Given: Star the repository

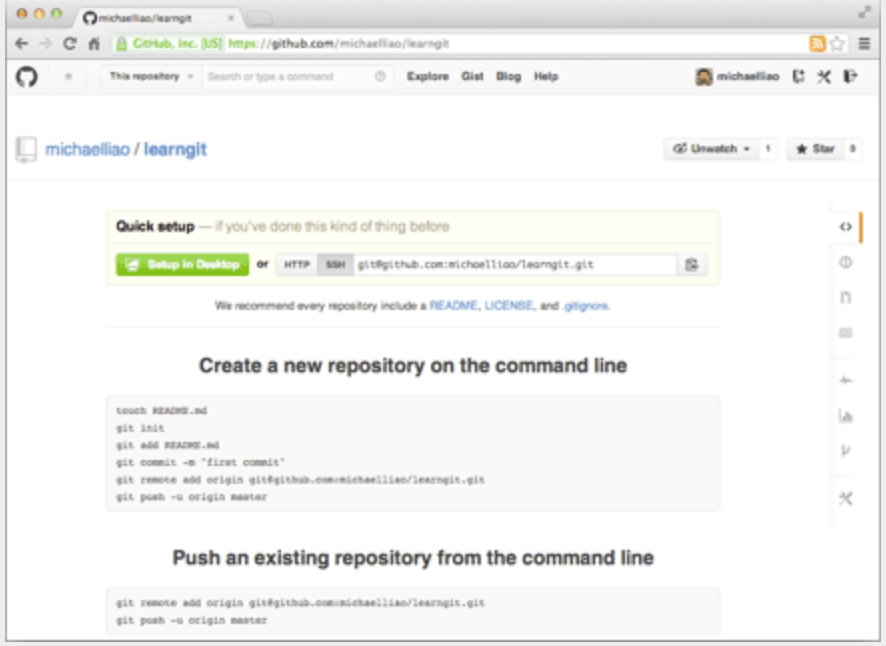Looking at the screenshot, I should tap(815, 149).
